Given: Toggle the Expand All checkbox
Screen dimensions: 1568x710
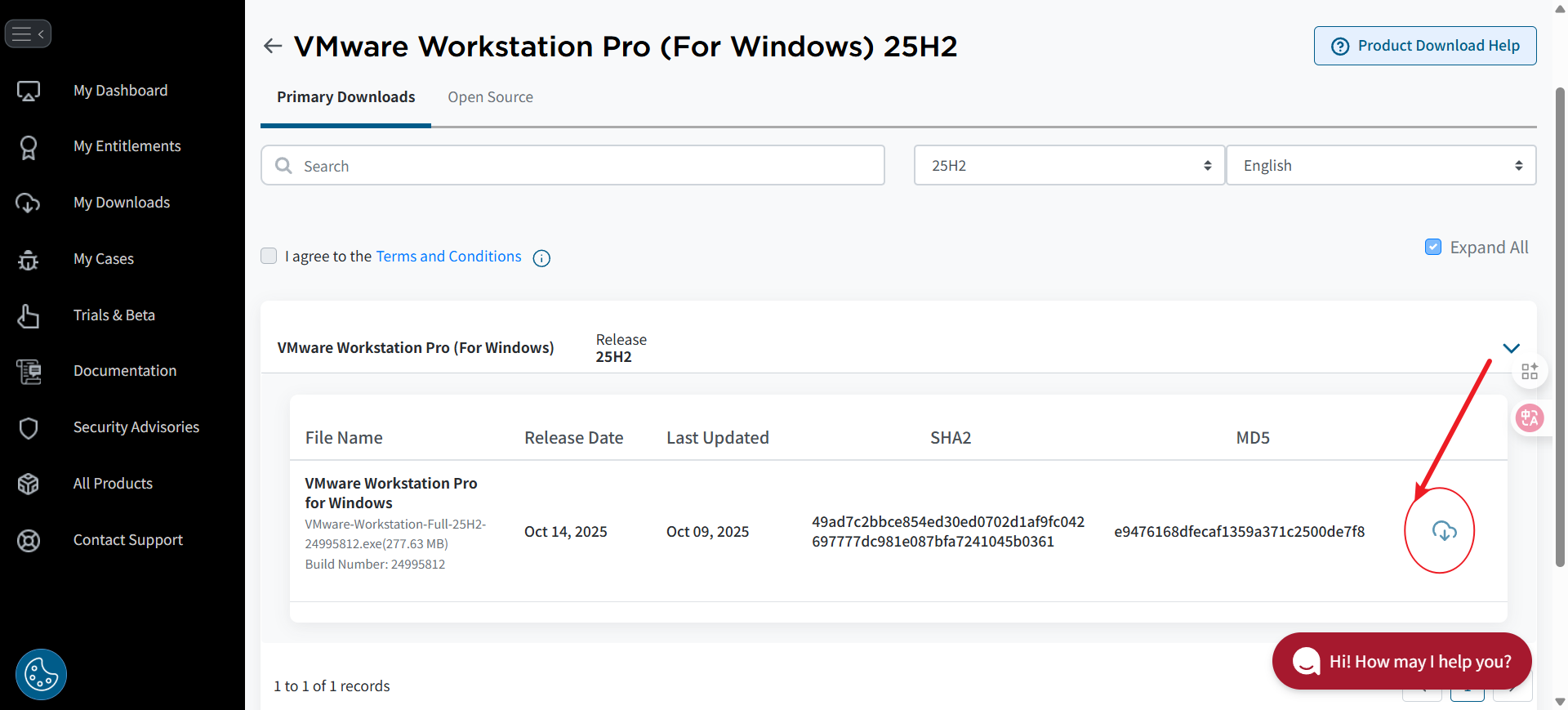Looking at the screenshot, I should pyautogui.click(x=1433, y=247).
